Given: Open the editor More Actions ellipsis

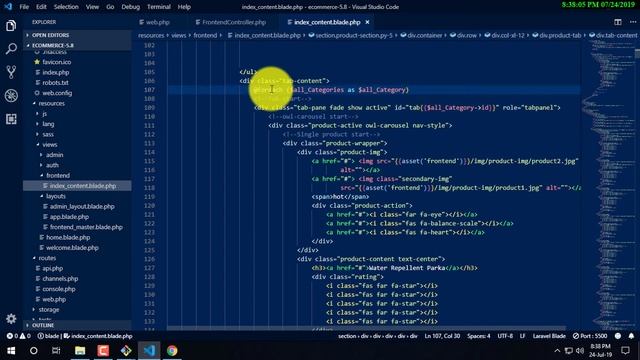Looking at the screenshot, I should (x=632, y=22).
